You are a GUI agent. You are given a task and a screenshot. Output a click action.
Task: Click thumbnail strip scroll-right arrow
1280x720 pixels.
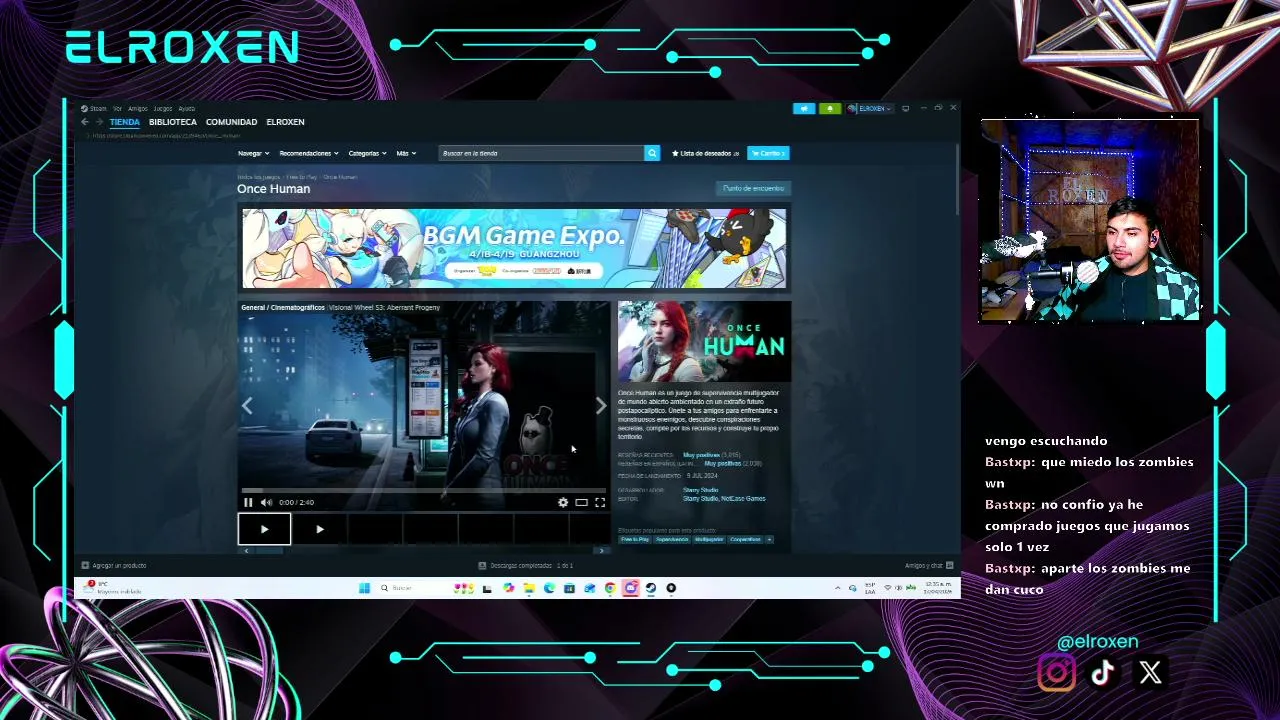click(x=601, y=550)
